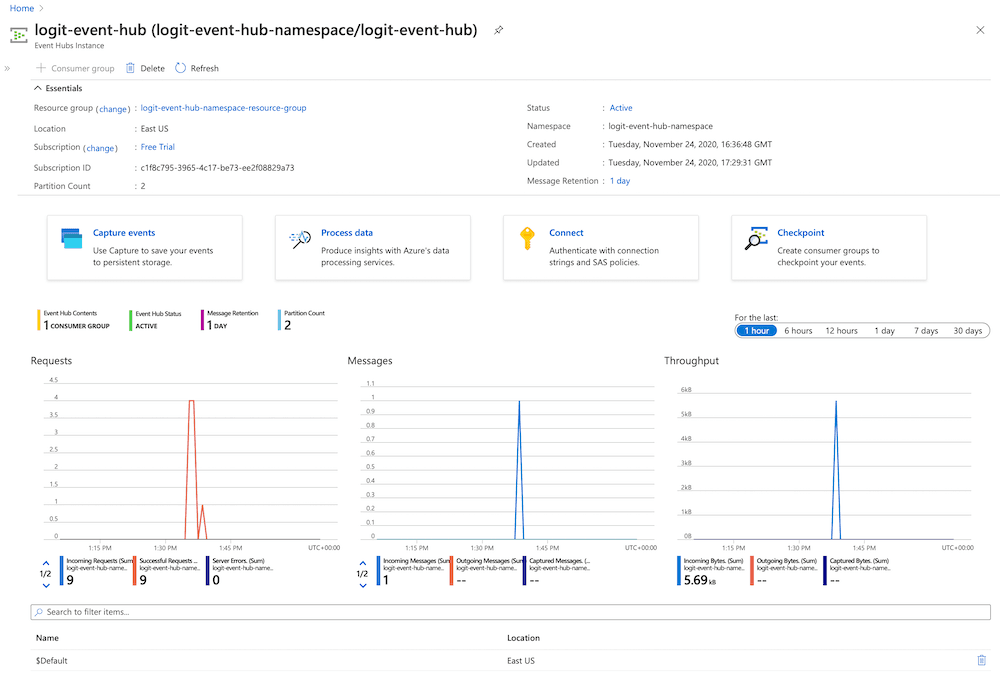
Task: Open the Capture events feature
Action: [x=122, y=232]
